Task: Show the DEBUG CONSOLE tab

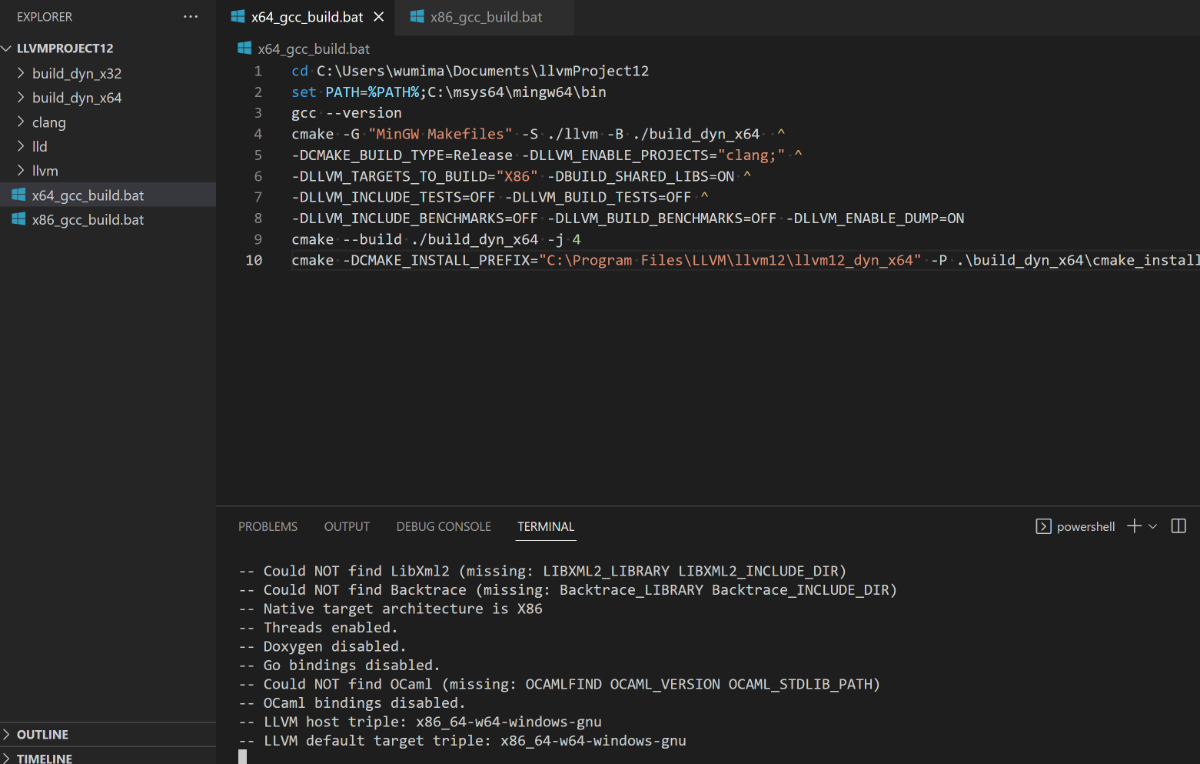Action: pyautogui.click(x=443, y=526)
